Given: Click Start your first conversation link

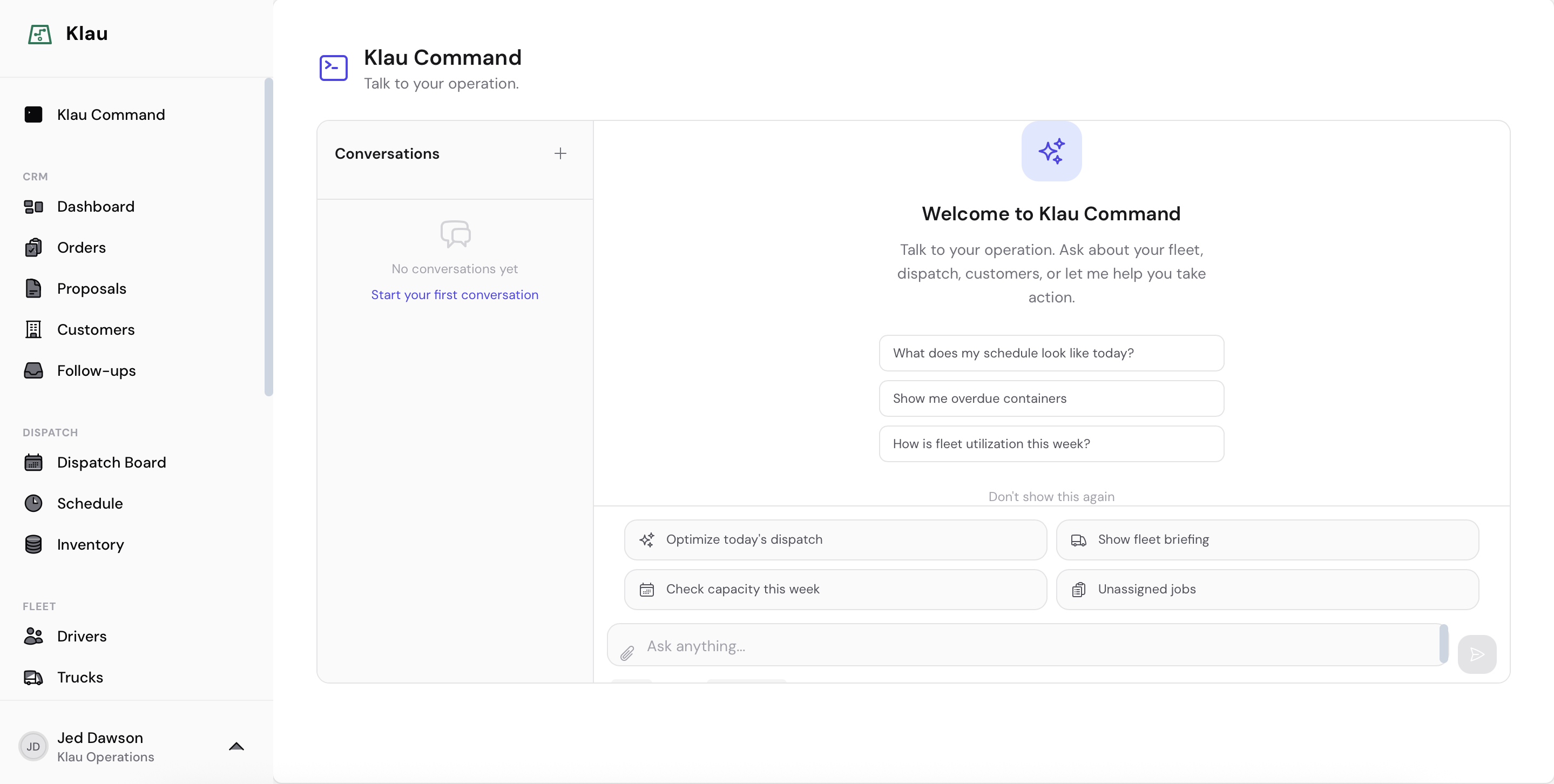Looking at the screenshot, I should point(454,295).
